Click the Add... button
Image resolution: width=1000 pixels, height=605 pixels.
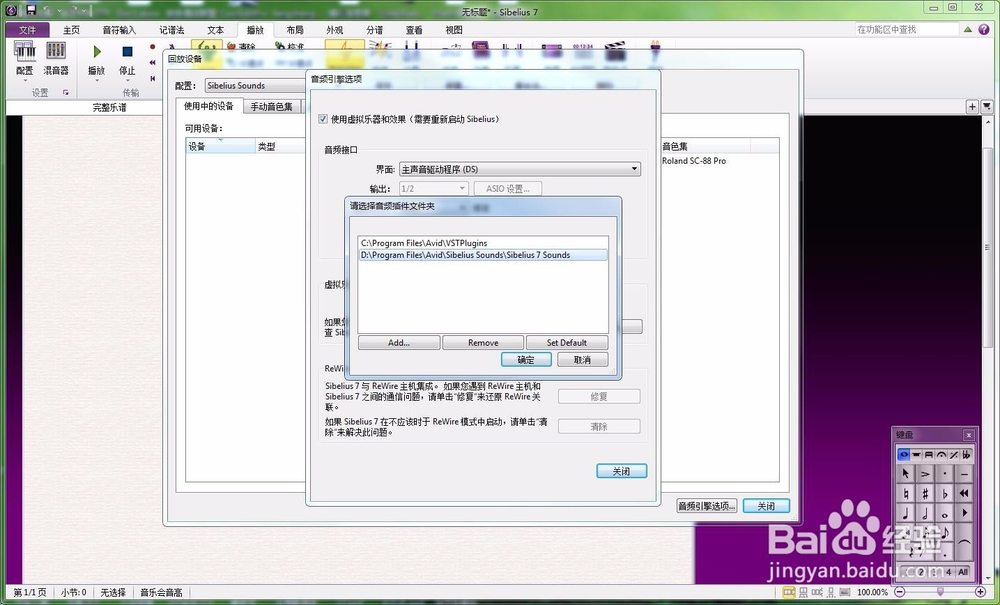coord(399,342)
